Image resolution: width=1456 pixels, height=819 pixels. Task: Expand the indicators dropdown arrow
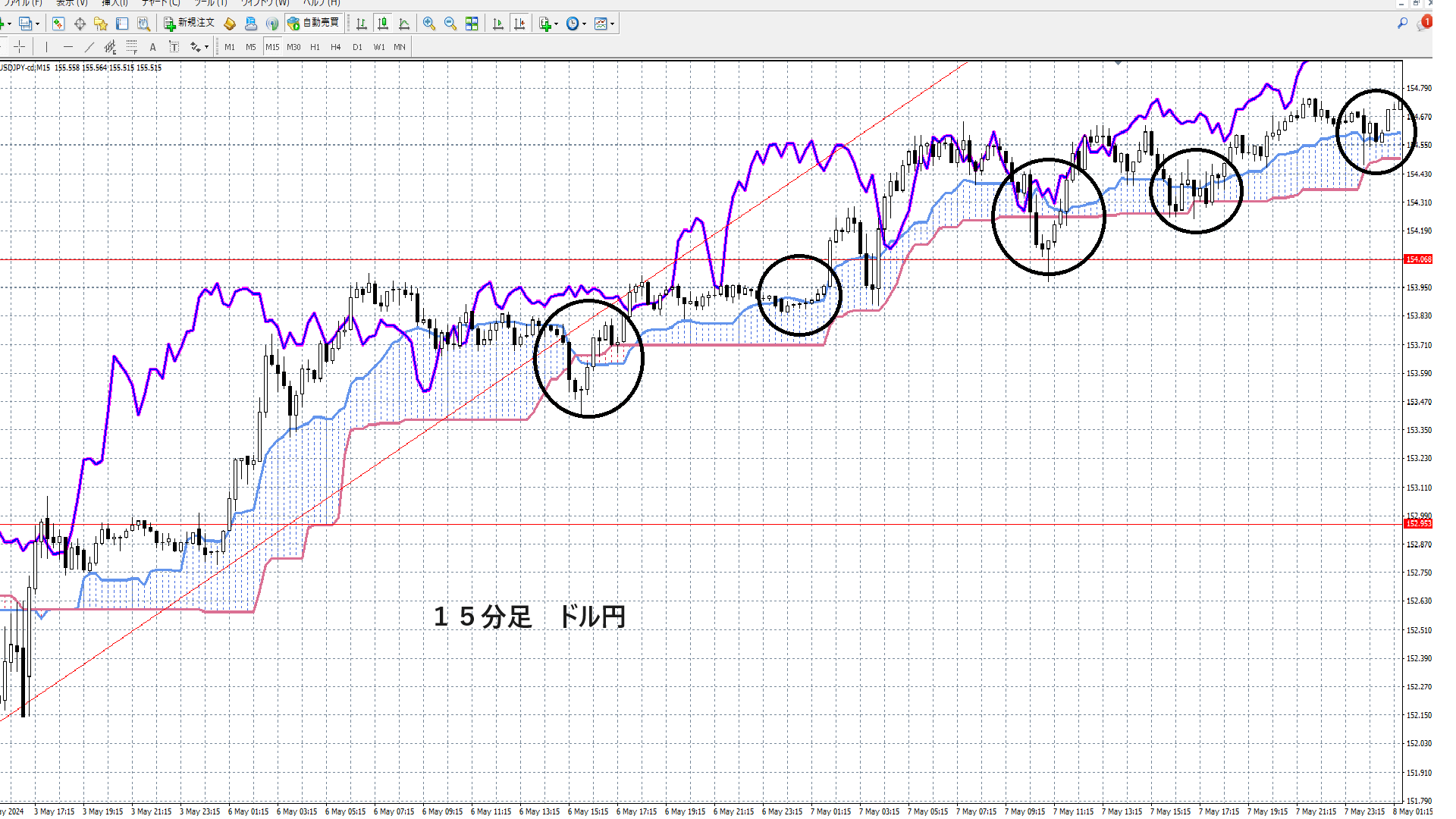click(x=557, y=24)
